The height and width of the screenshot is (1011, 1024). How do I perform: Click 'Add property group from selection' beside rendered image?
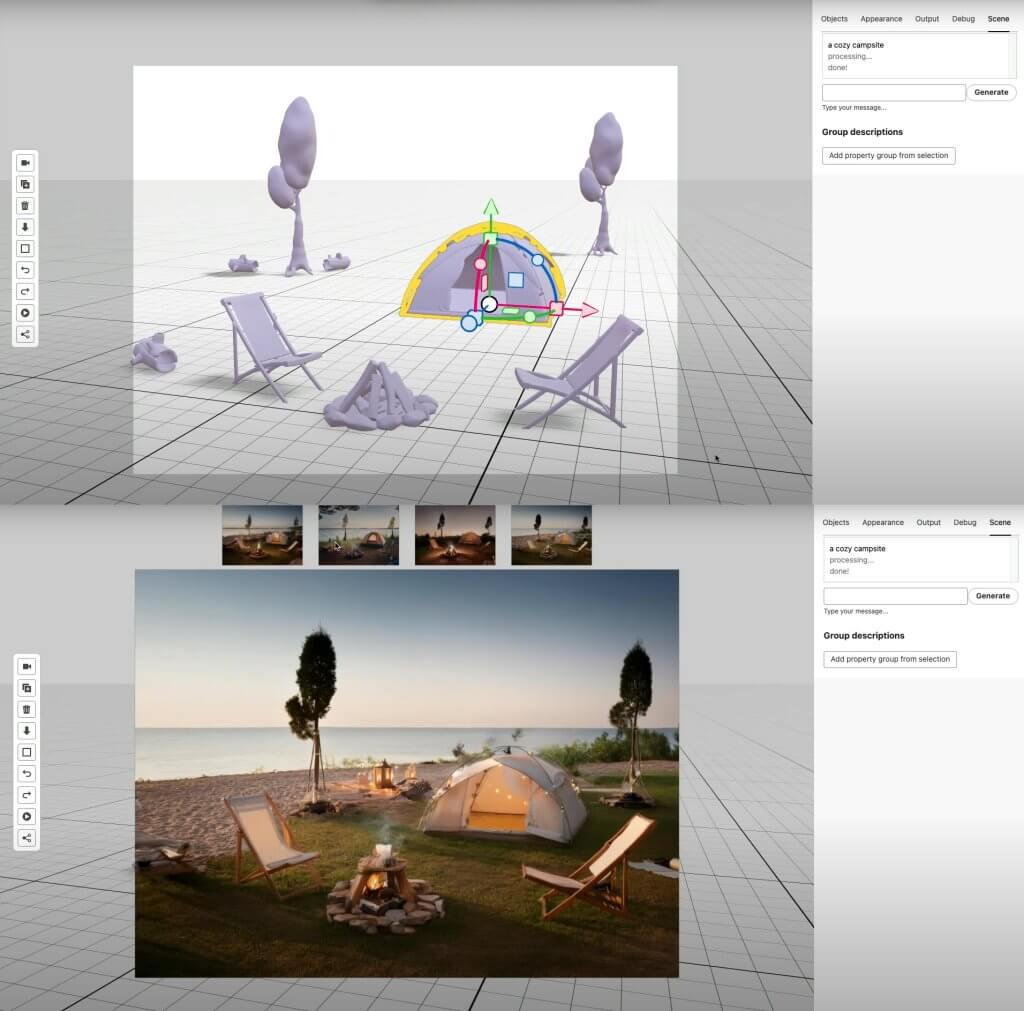pos(890,659)
